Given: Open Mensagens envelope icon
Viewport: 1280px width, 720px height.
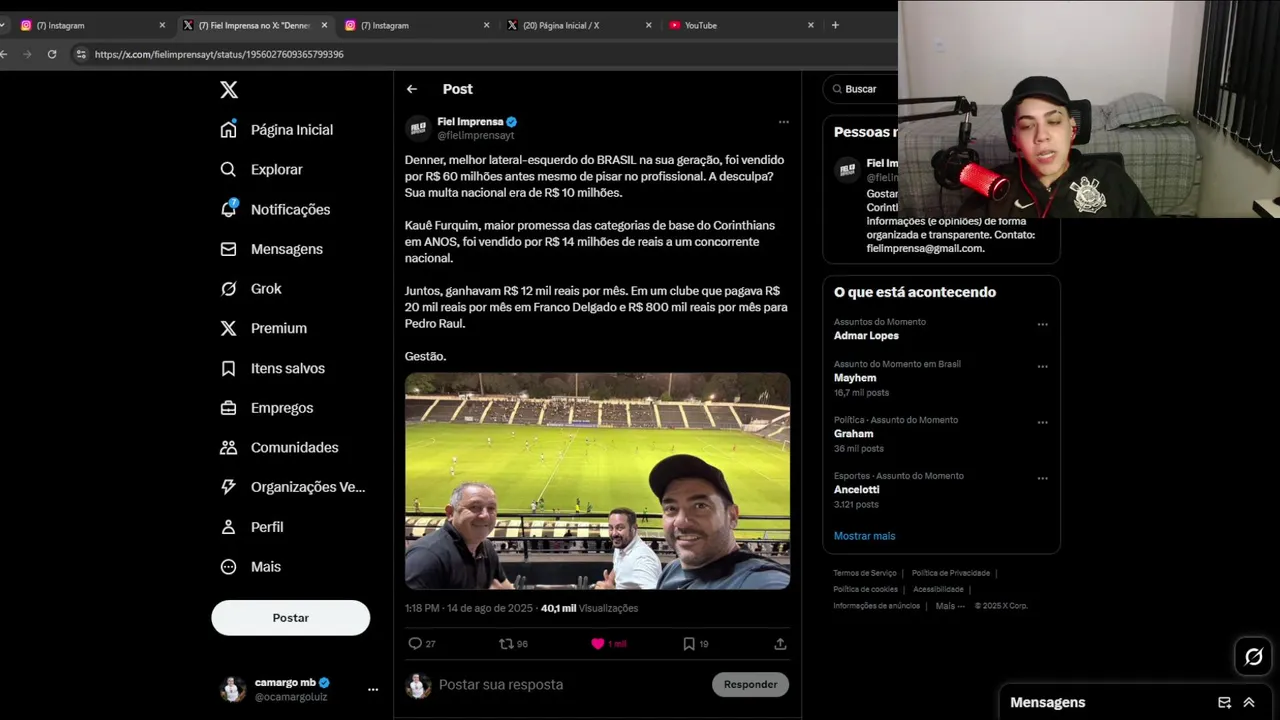Looking at the screenshot, I should 229,249.
